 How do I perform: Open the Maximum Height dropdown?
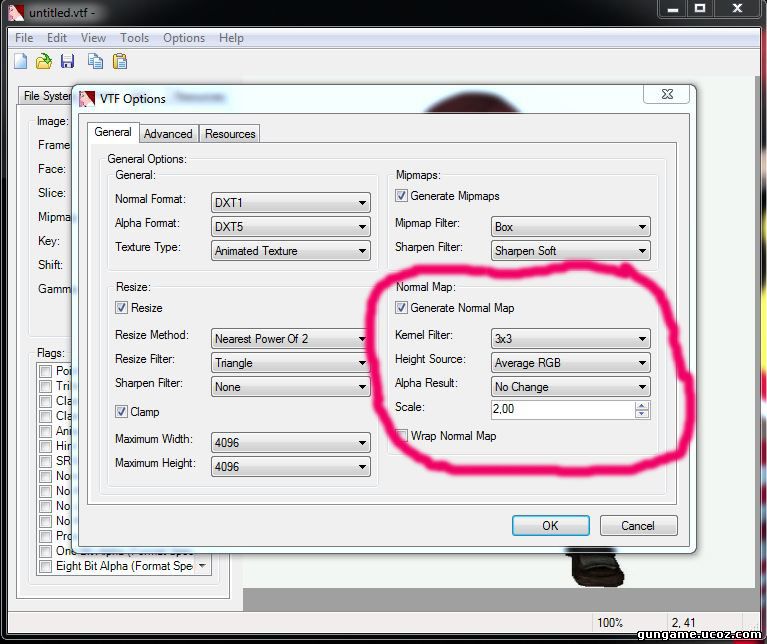click(x=291, y=466)
